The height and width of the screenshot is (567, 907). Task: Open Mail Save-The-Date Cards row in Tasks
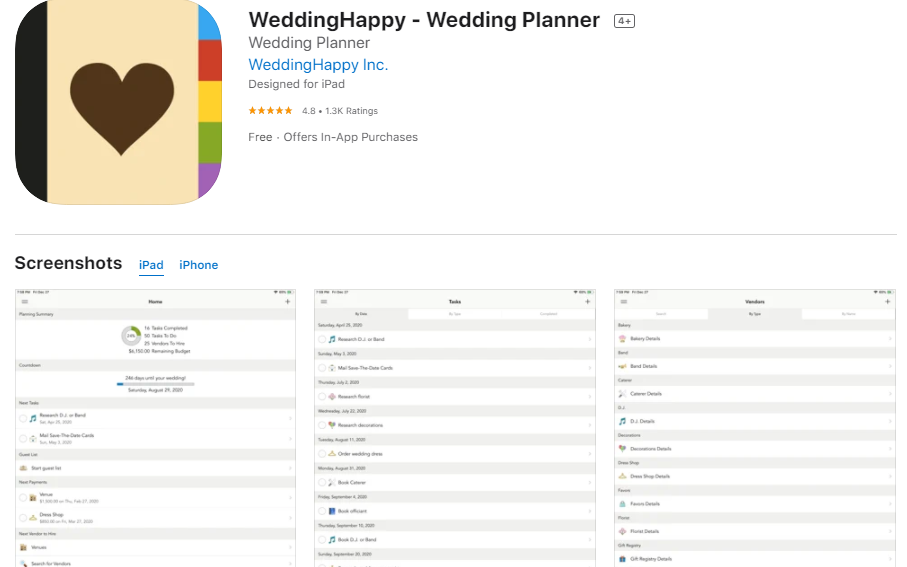(x=455, y=368)
